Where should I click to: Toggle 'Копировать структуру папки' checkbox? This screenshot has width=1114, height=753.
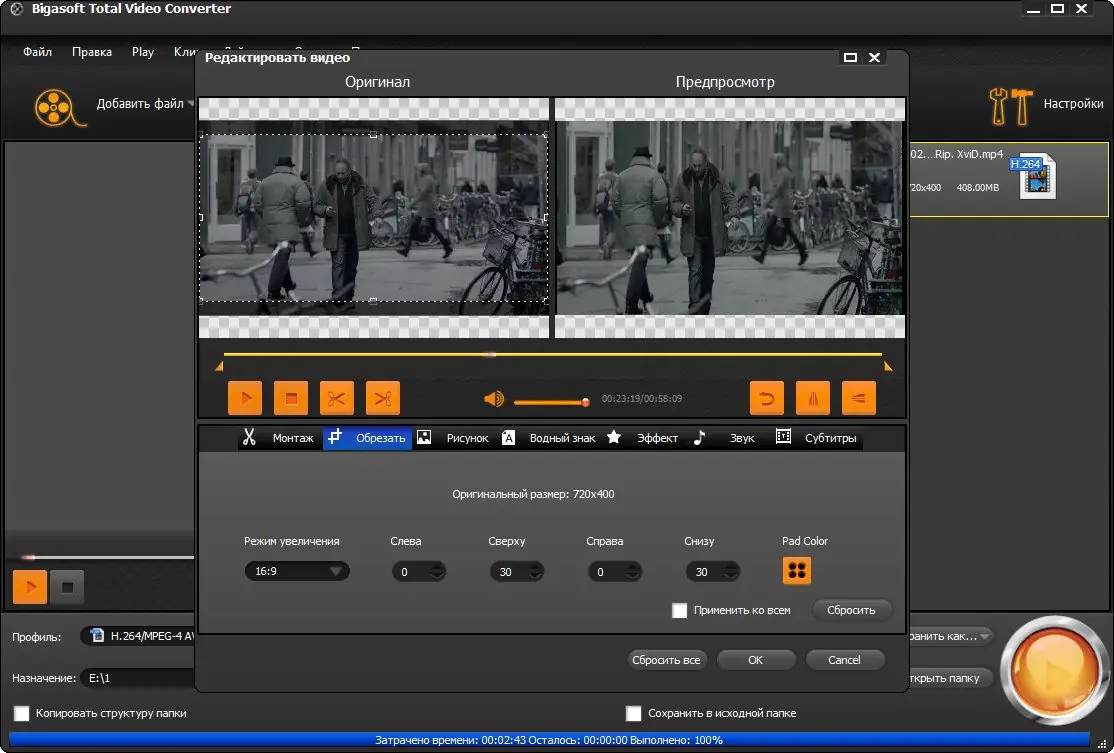tap(21, 713)
